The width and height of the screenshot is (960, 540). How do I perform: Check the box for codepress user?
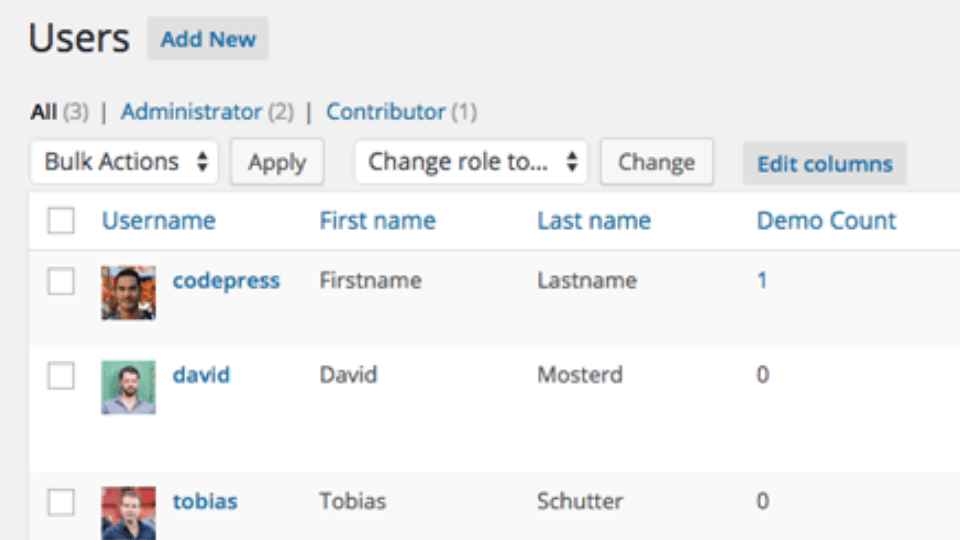click(61, 281)
